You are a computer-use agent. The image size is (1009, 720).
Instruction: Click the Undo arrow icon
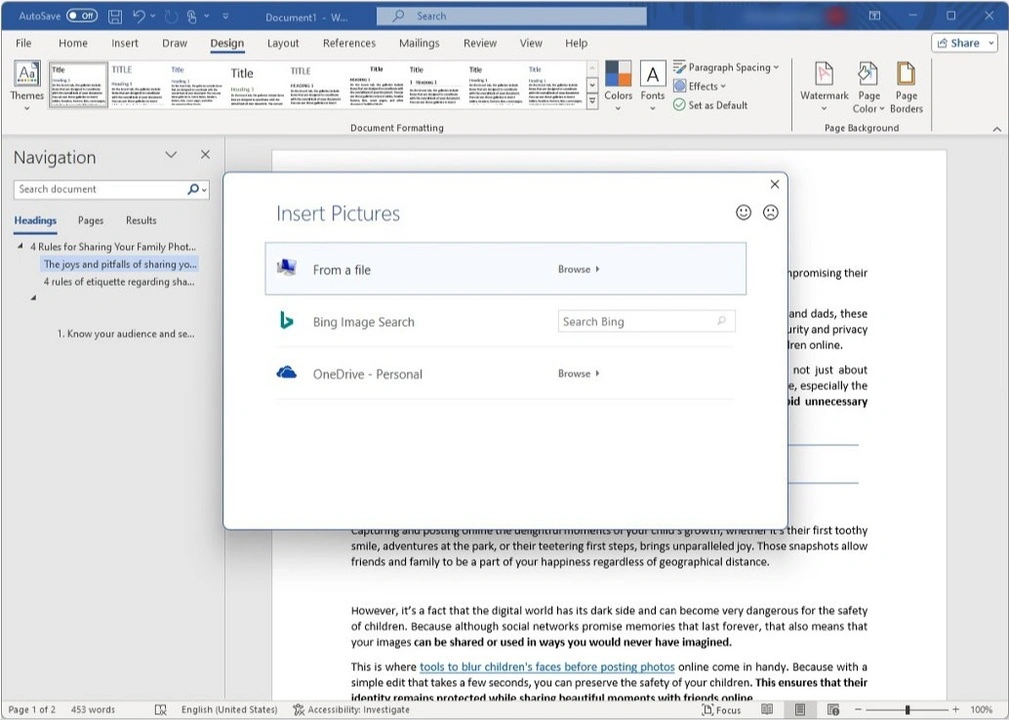139,16
